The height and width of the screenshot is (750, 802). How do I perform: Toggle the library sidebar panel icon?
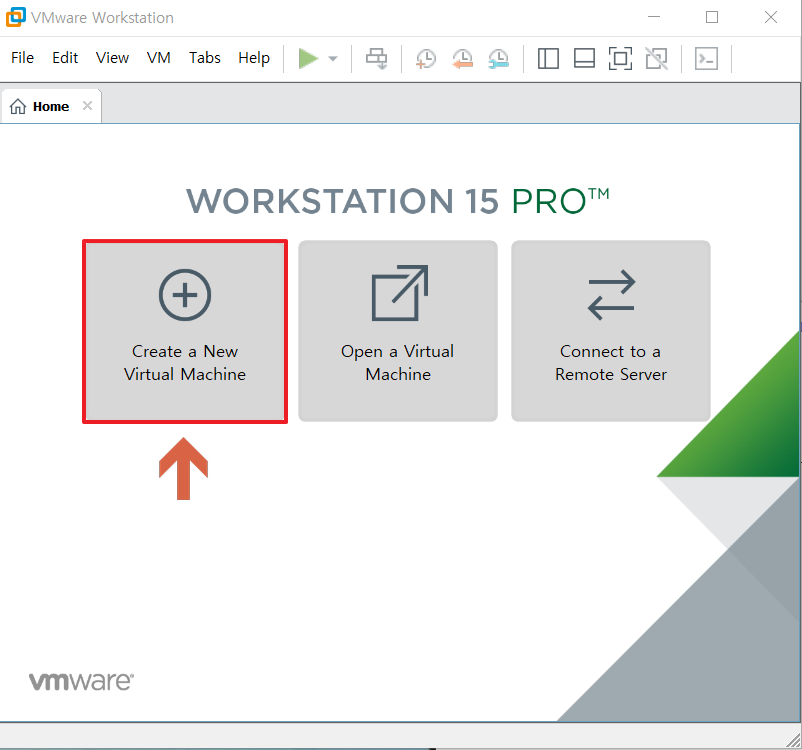tap(548, 58)
